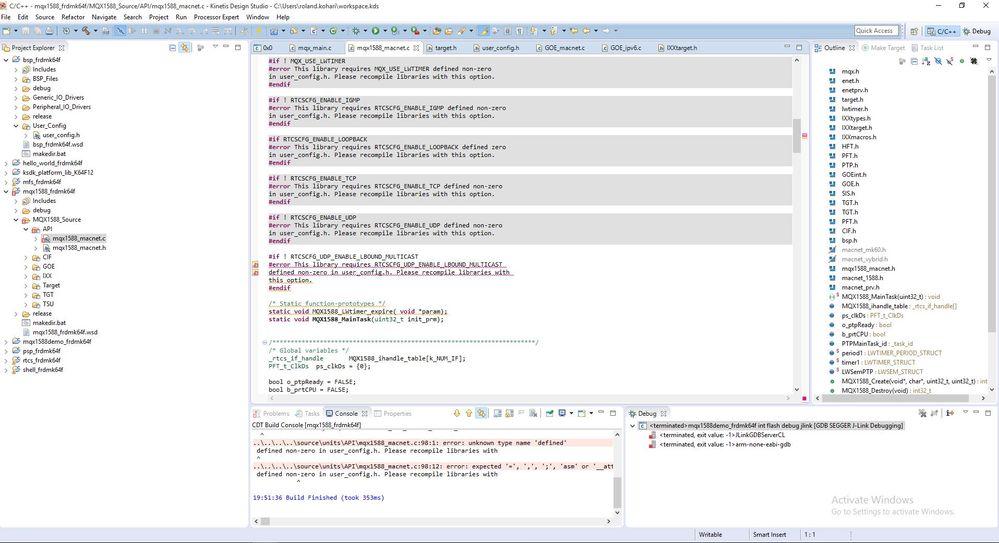Toggle Link with Editor in Project Explorer
Image resolution: width=999 pixels, height=543 pixels.
click(185, 48)
